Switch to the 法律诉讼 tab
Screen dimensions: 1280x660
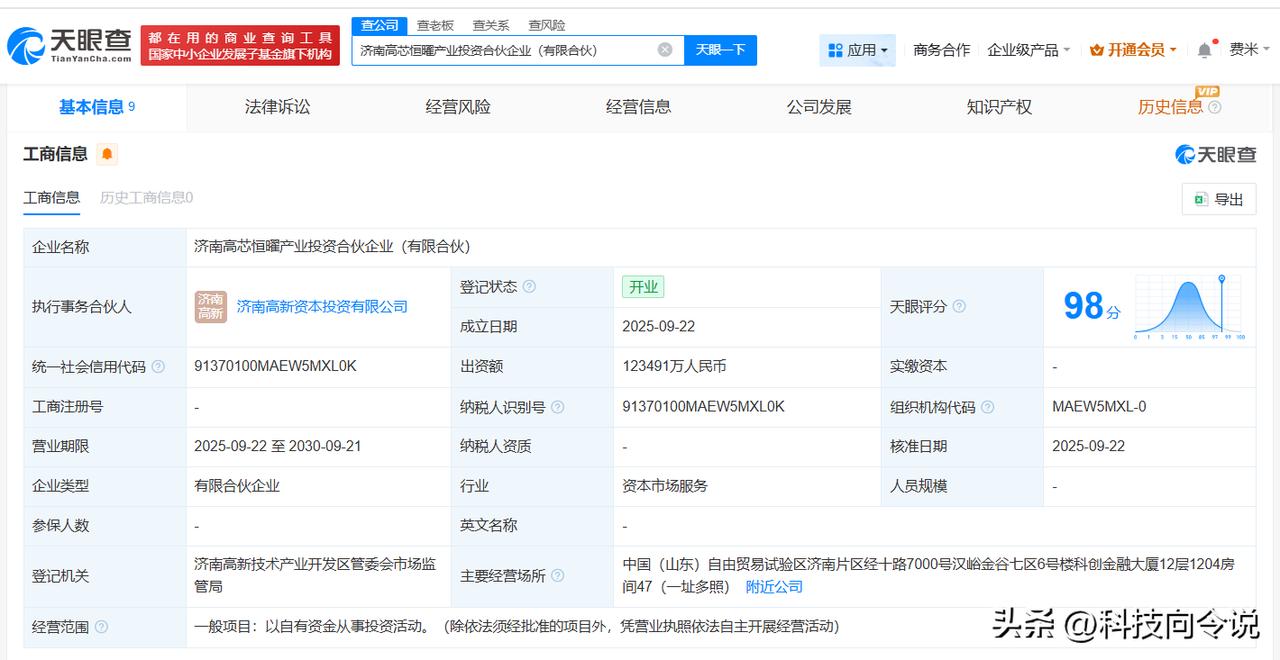(277, 107)
